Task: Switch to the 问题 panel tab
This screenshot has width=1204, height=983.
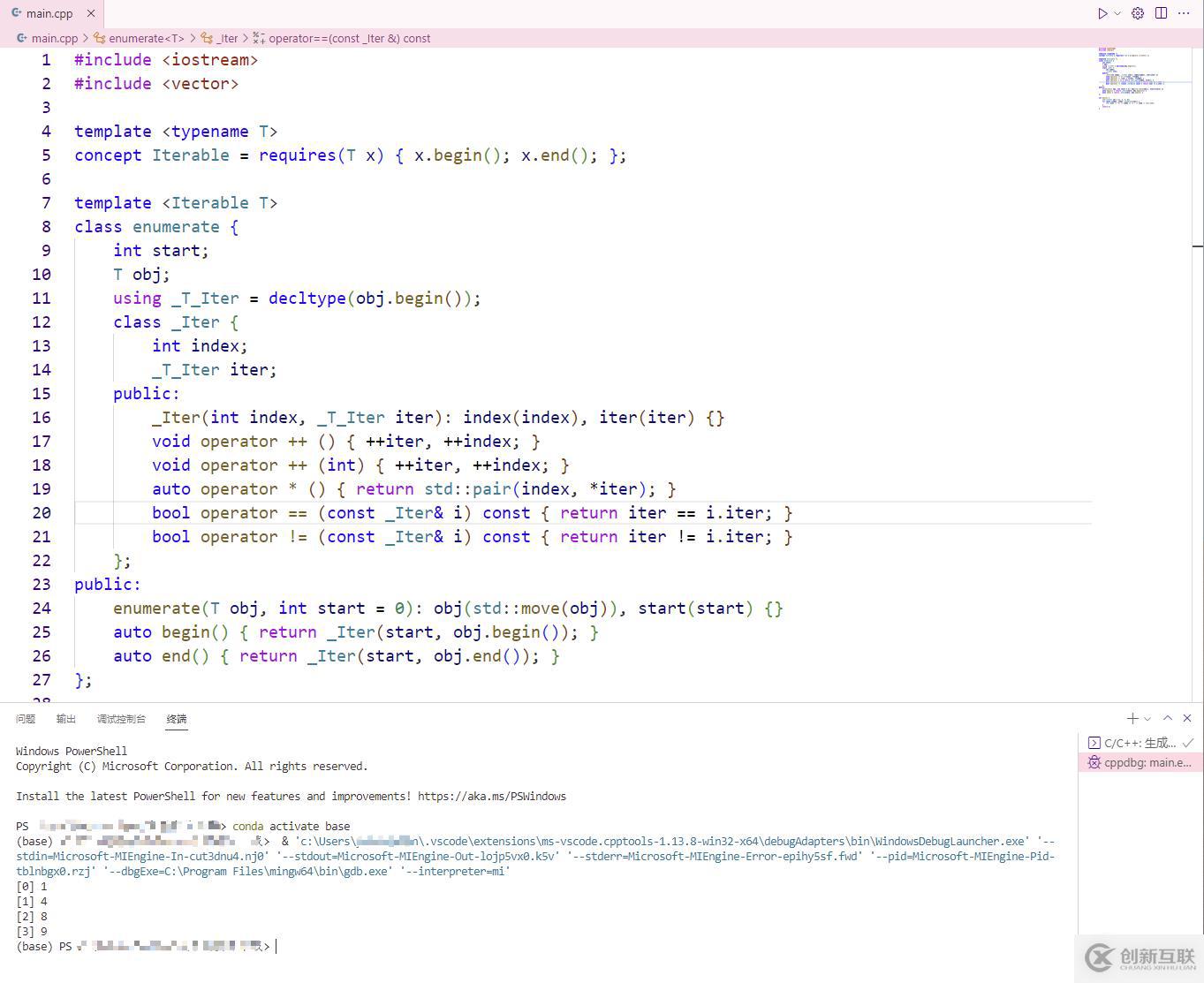Action: click(26, 719)
